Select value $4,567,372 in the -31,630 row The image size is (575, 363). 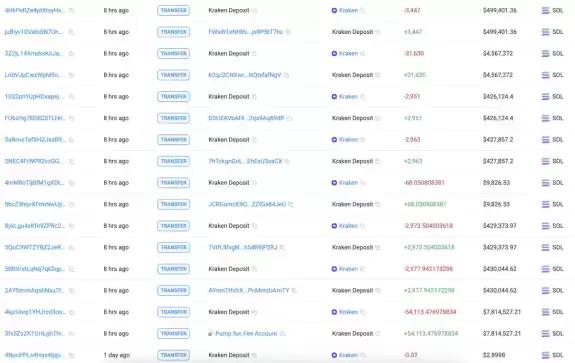click(498, 54)
